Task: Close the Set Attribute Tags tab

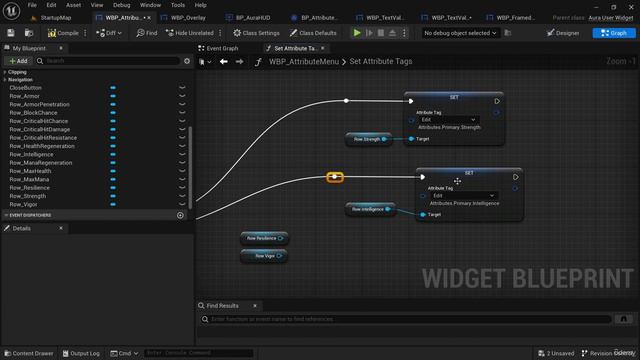Action: point(322,49)
